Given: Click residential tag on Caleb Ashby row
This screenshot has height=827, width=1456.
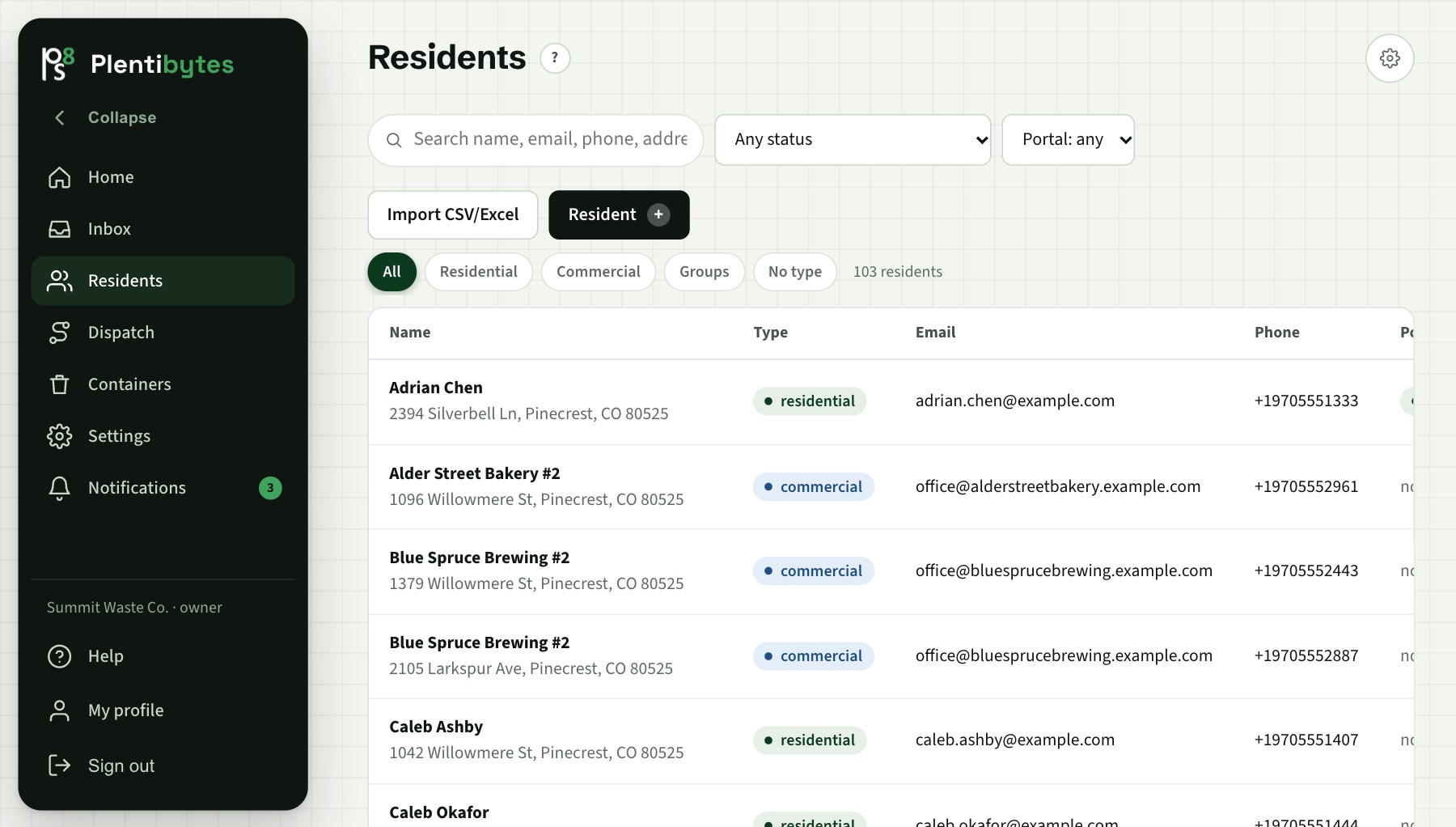Looking at the screenshot, I should click(x=810, y=740).
